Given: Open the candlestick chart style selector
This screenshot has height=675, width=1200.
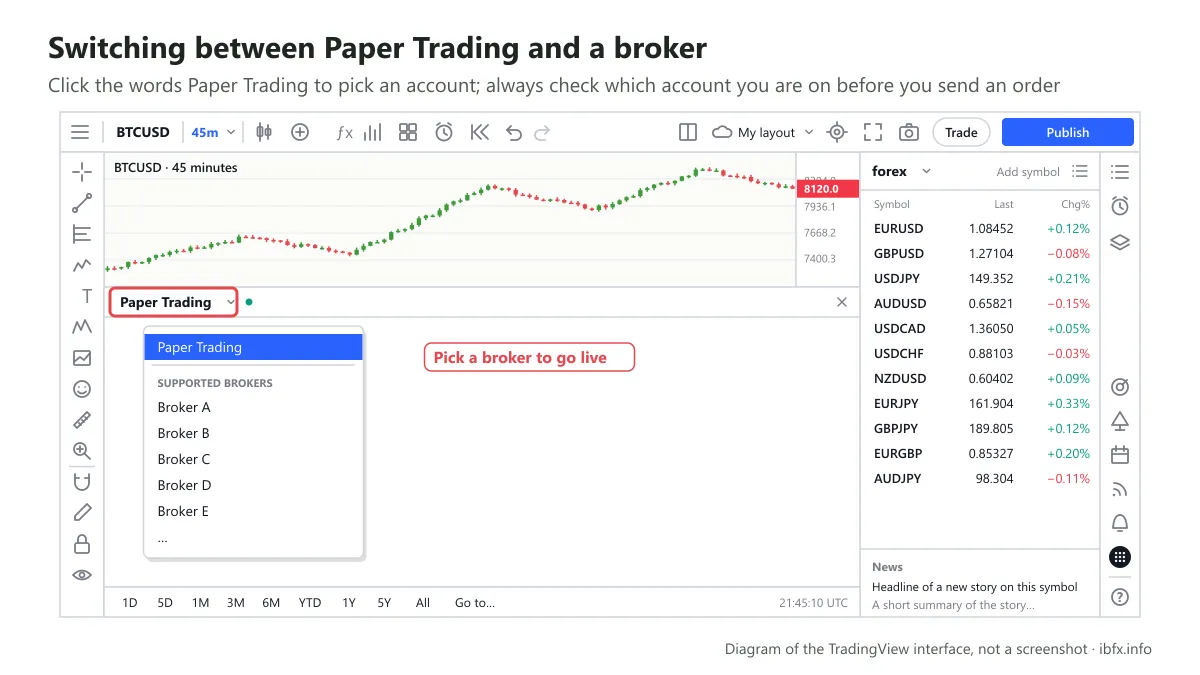Looking at the screenshot, I should pos(264,132).
